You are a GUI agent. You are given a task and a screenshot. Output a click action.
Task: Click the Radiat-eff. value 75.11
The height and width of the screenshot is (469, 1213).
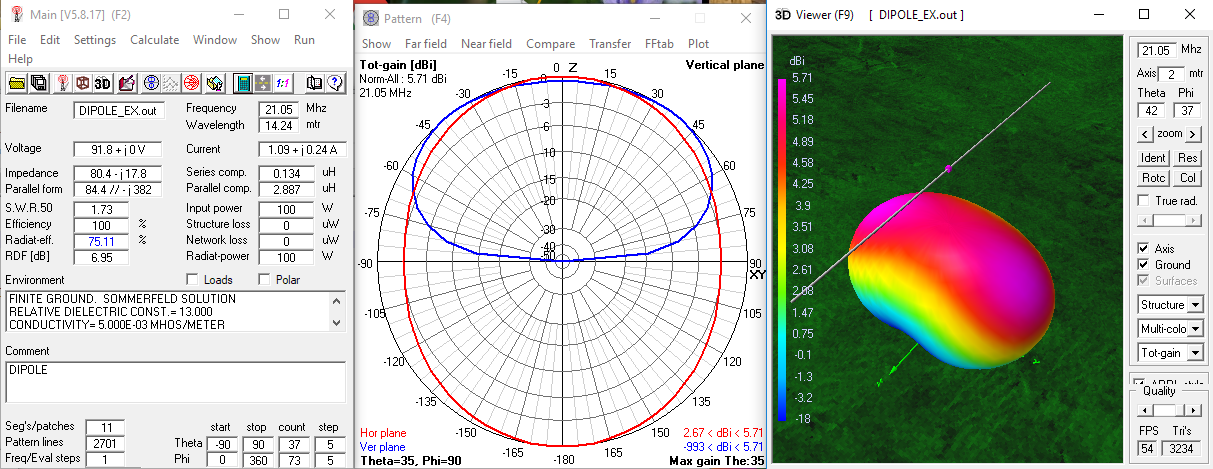[x=103, y=240]
